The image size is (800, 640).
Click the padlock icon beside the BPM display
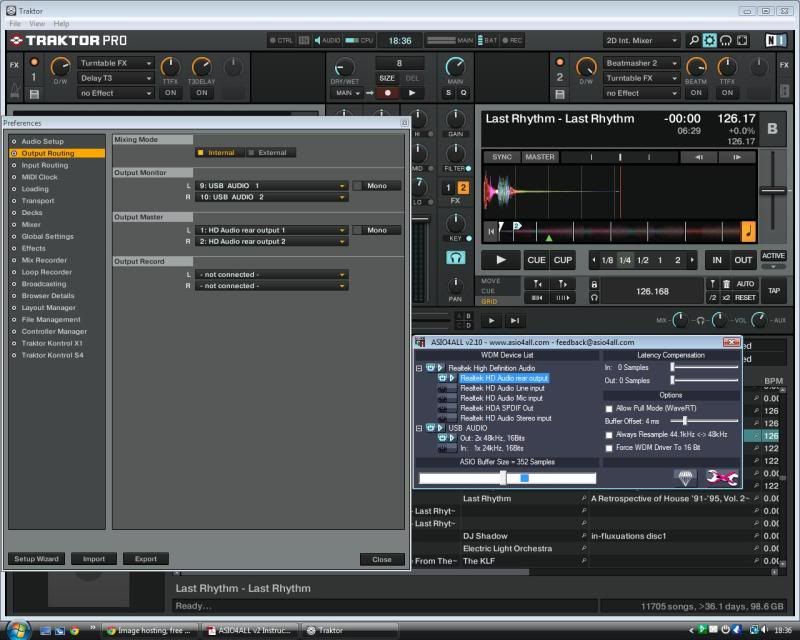click(594, 285)
